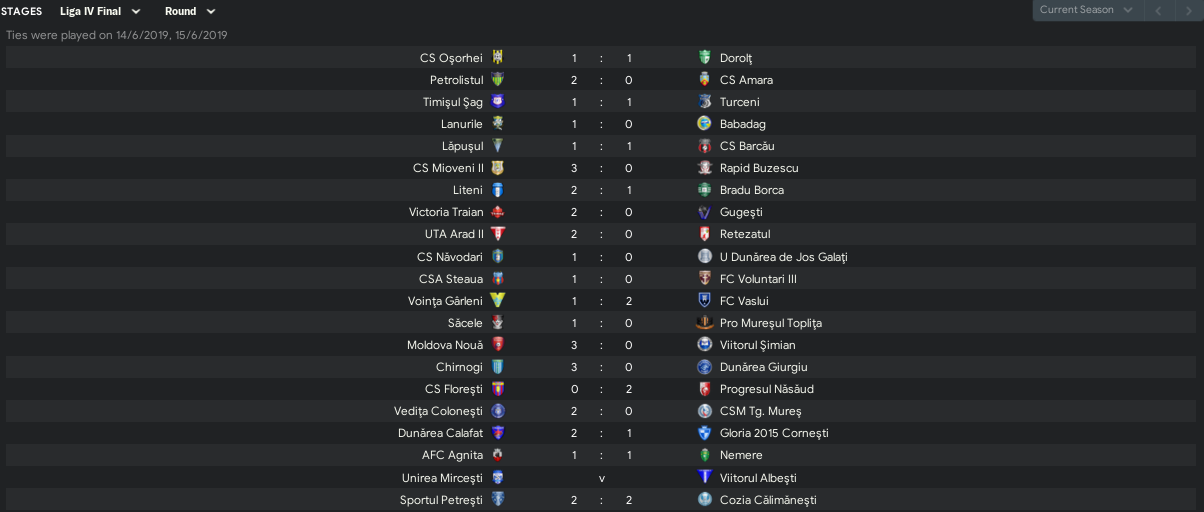Screen dimensions: 1204x512
Task: Open the CS Florești 0:2 match result
Action: [x=602, y=389]
